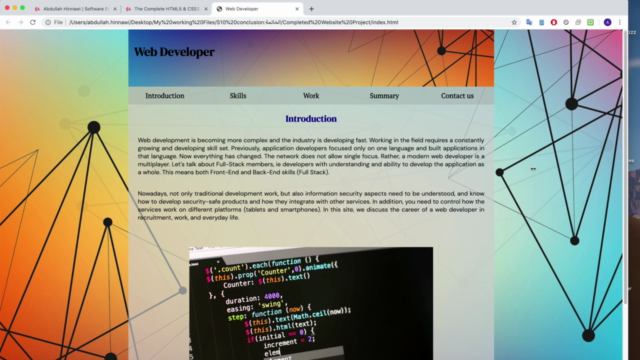Click the paragraph starting "Nowadays, not only traditional"

[x=311, y=206]
